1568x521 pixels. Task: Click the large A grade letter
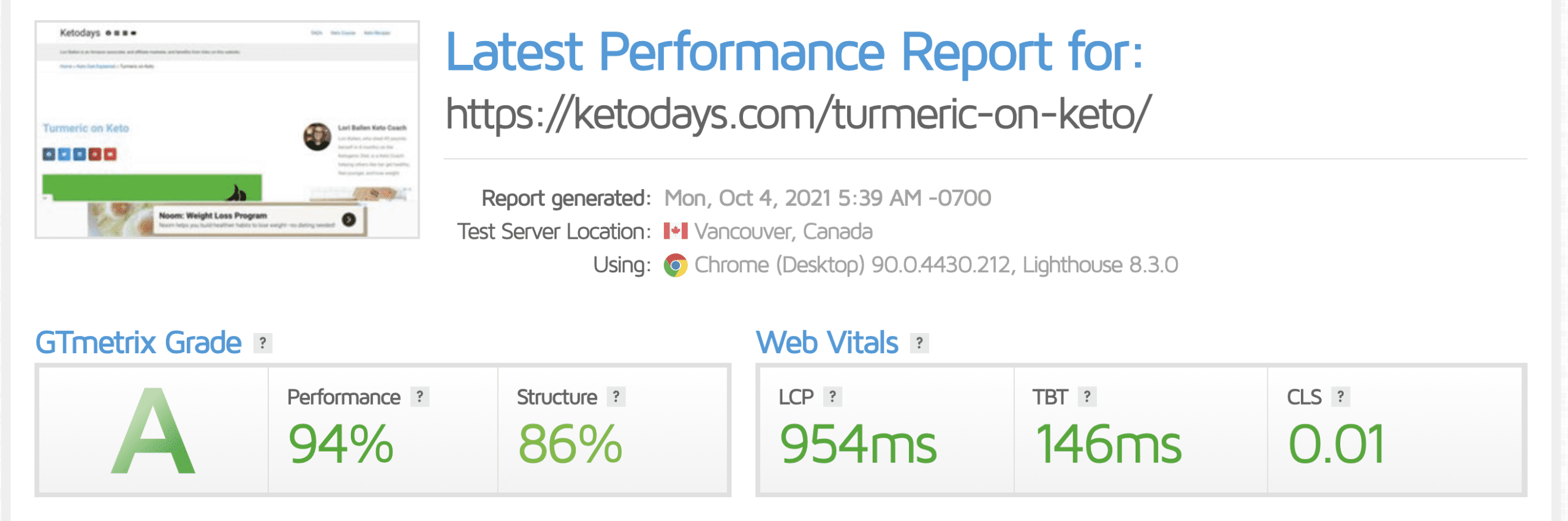click(x=153, y=432)
